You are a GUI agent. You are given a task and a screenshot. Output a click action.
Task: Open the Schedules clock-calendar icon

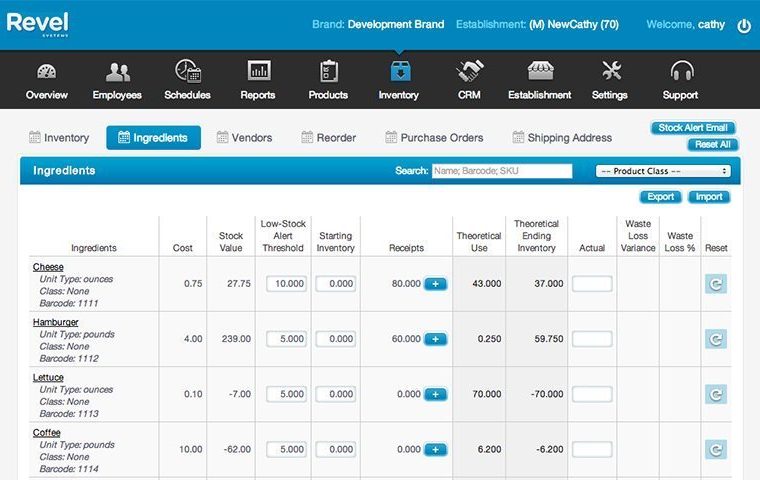click(188, 71)
